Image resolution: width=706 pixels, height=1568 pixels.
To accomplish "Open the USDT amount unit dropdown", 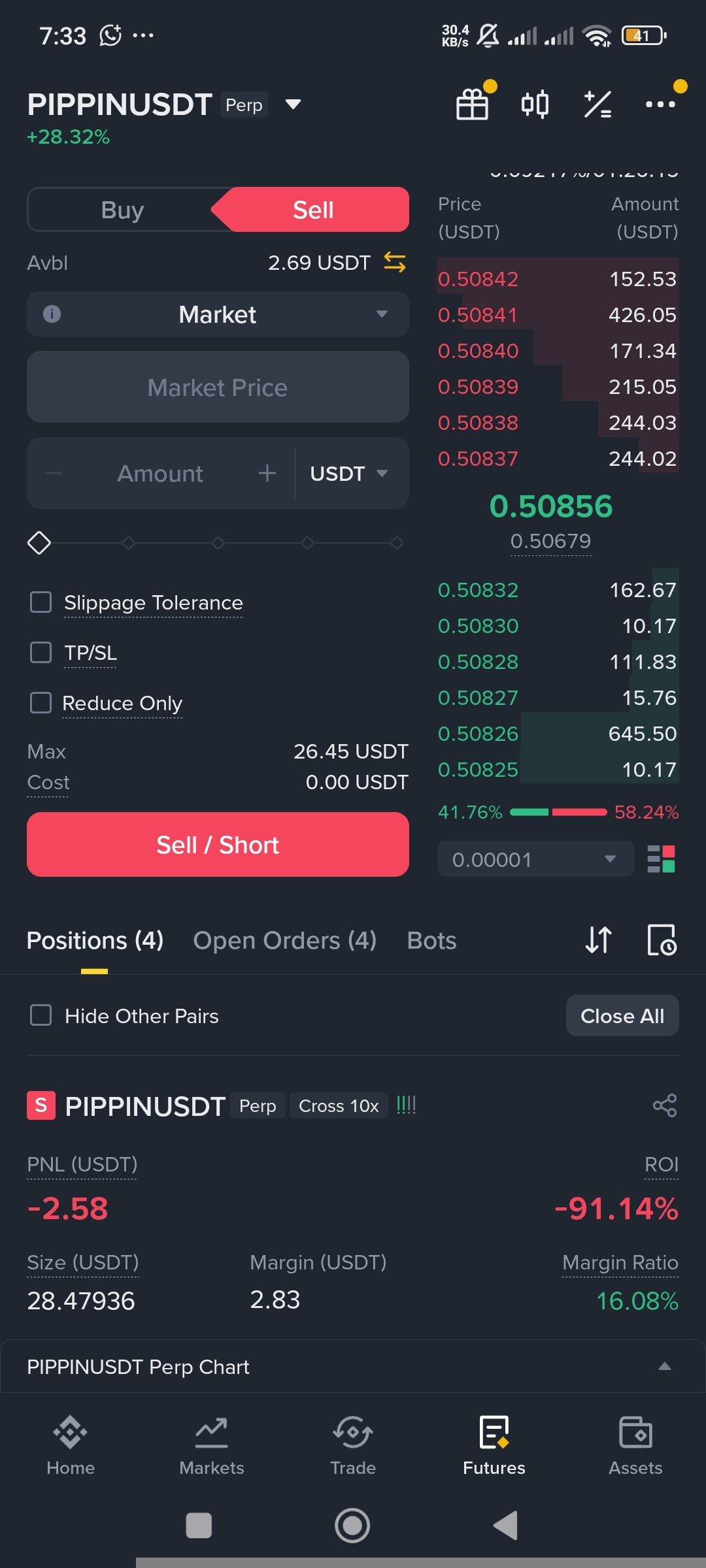I will (349, 474).
